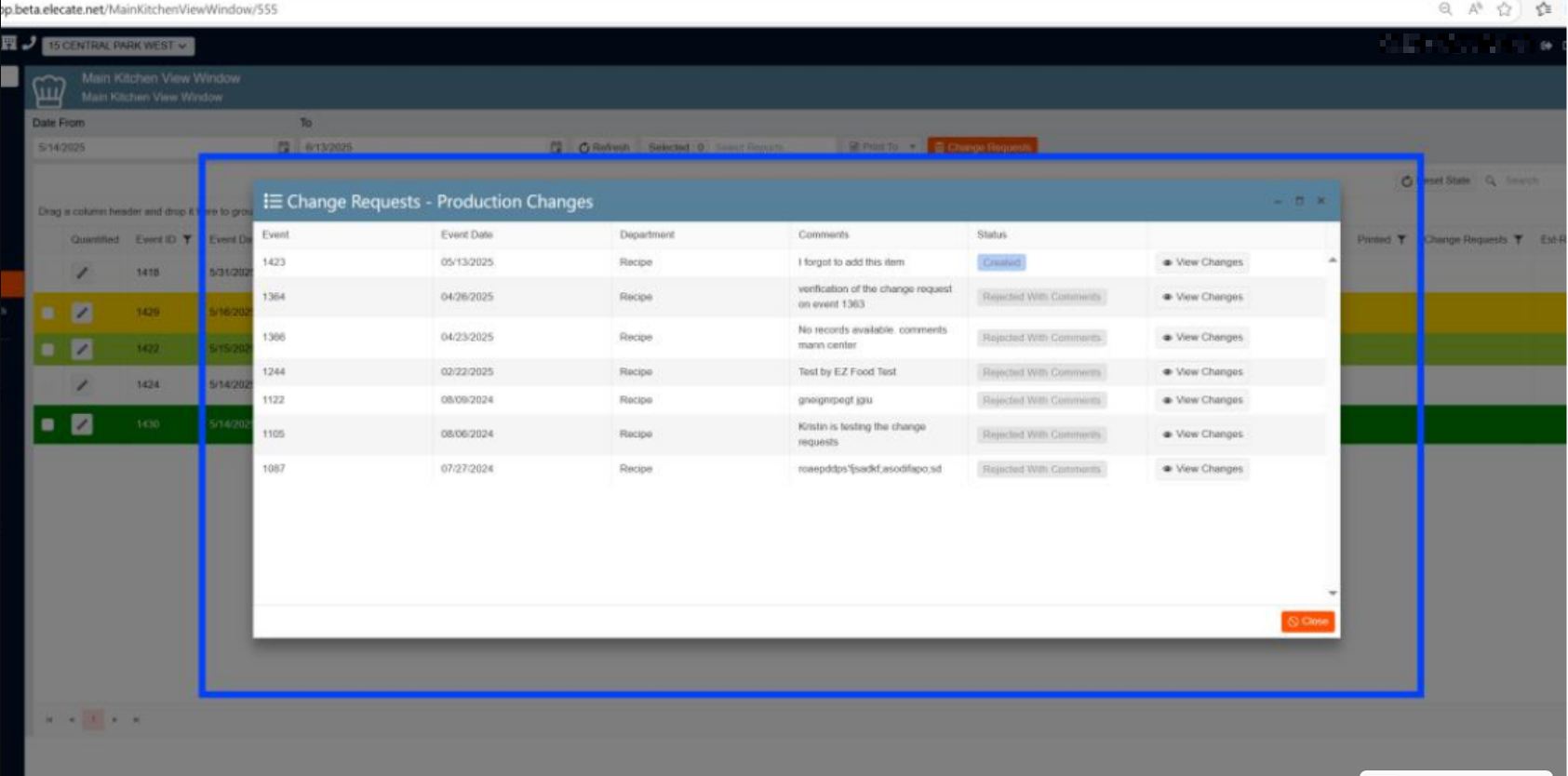
Task: View Changes for event 1423
Action: [x=1201, y=262]
